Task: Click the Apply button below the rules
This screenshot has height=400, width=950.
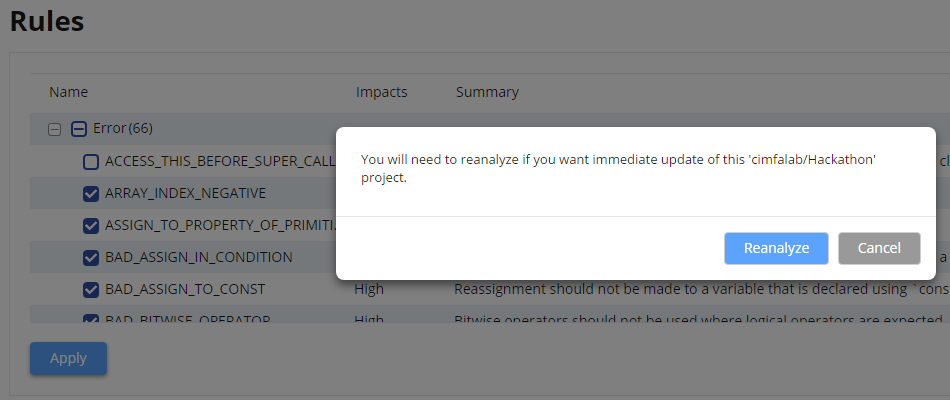Action: click(x=68, y=358)
